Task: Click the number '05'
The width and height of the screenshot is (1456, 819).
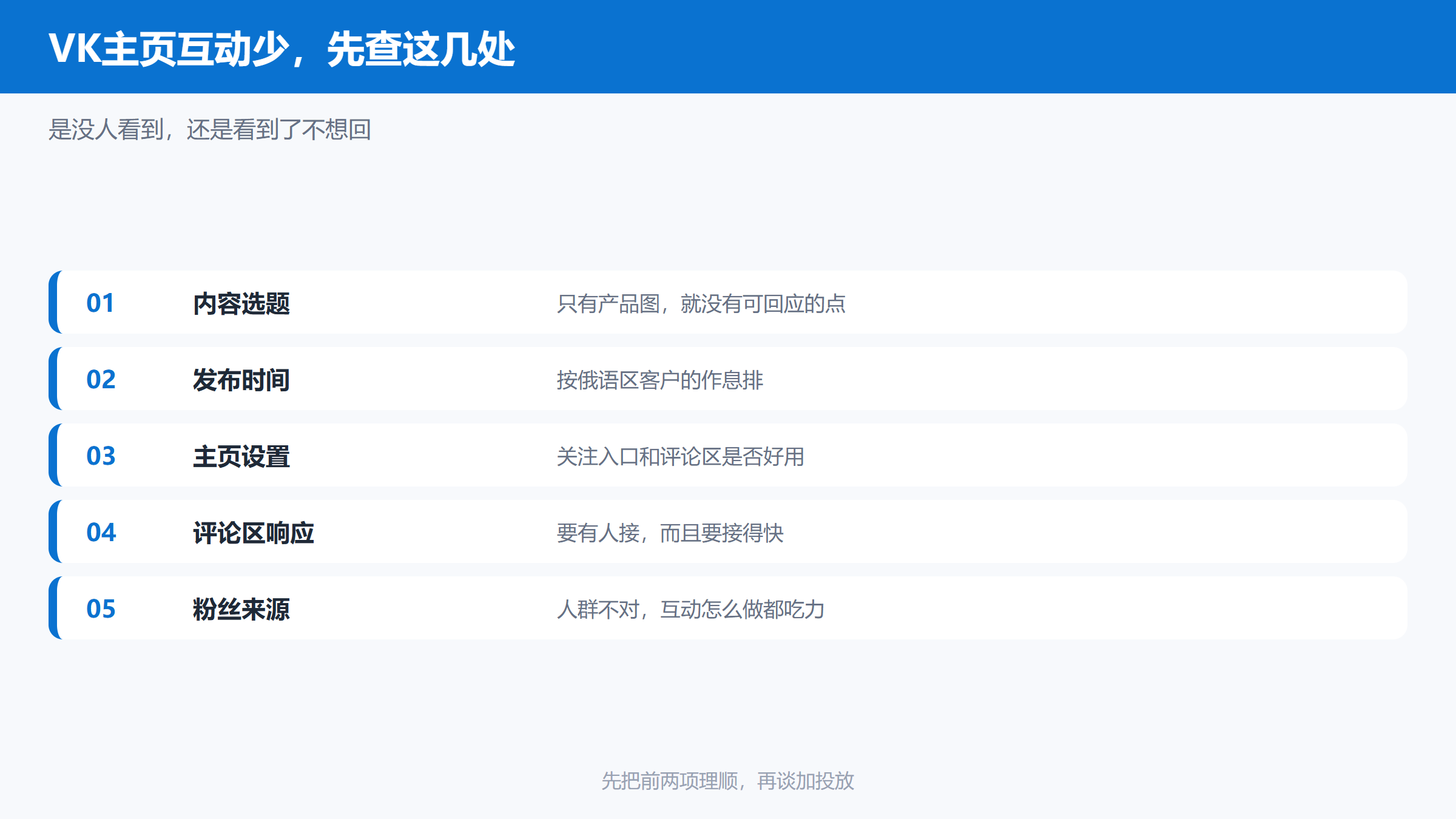Action: click(101, 608)
